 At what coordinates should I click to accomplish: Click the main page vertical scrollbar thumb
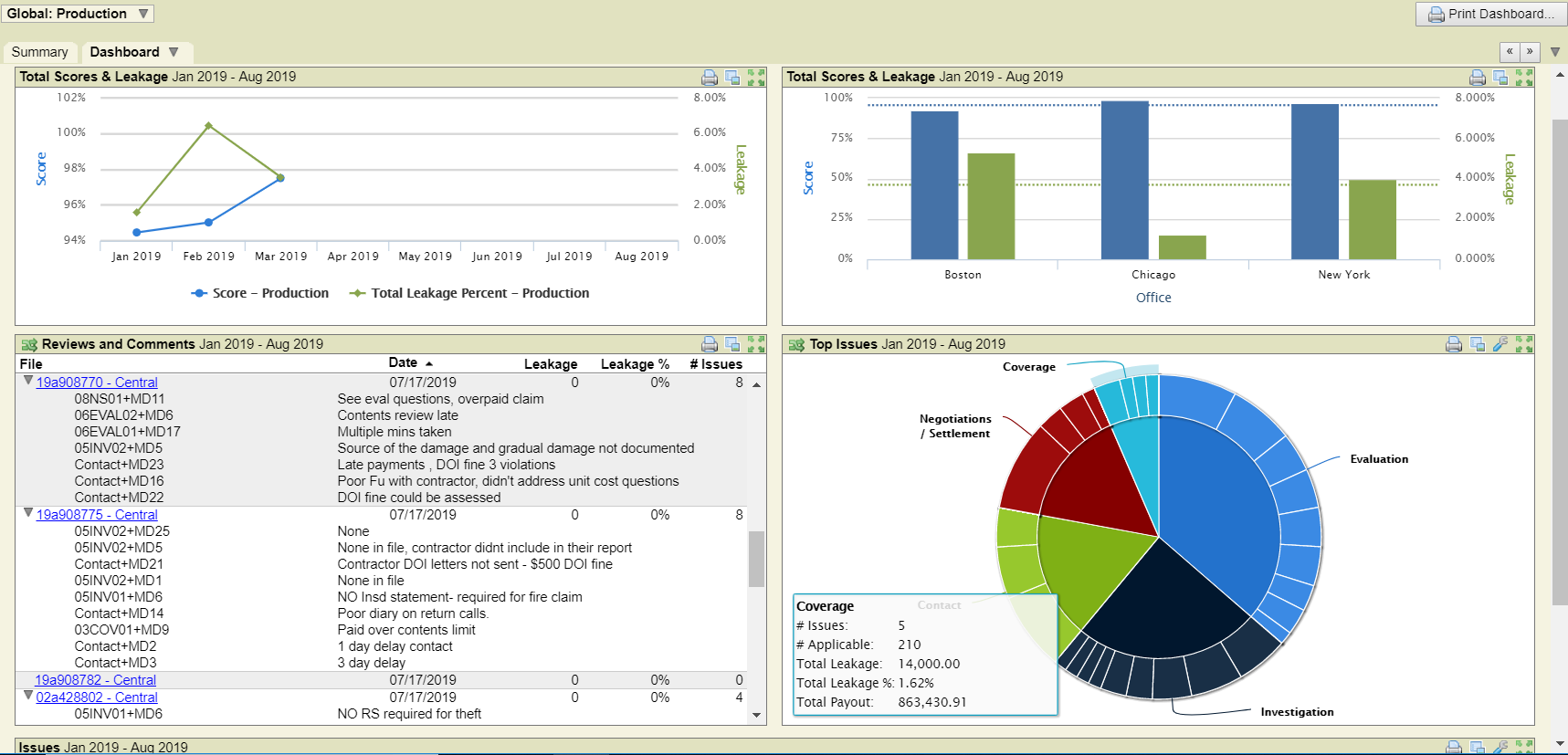[1560, 362]
